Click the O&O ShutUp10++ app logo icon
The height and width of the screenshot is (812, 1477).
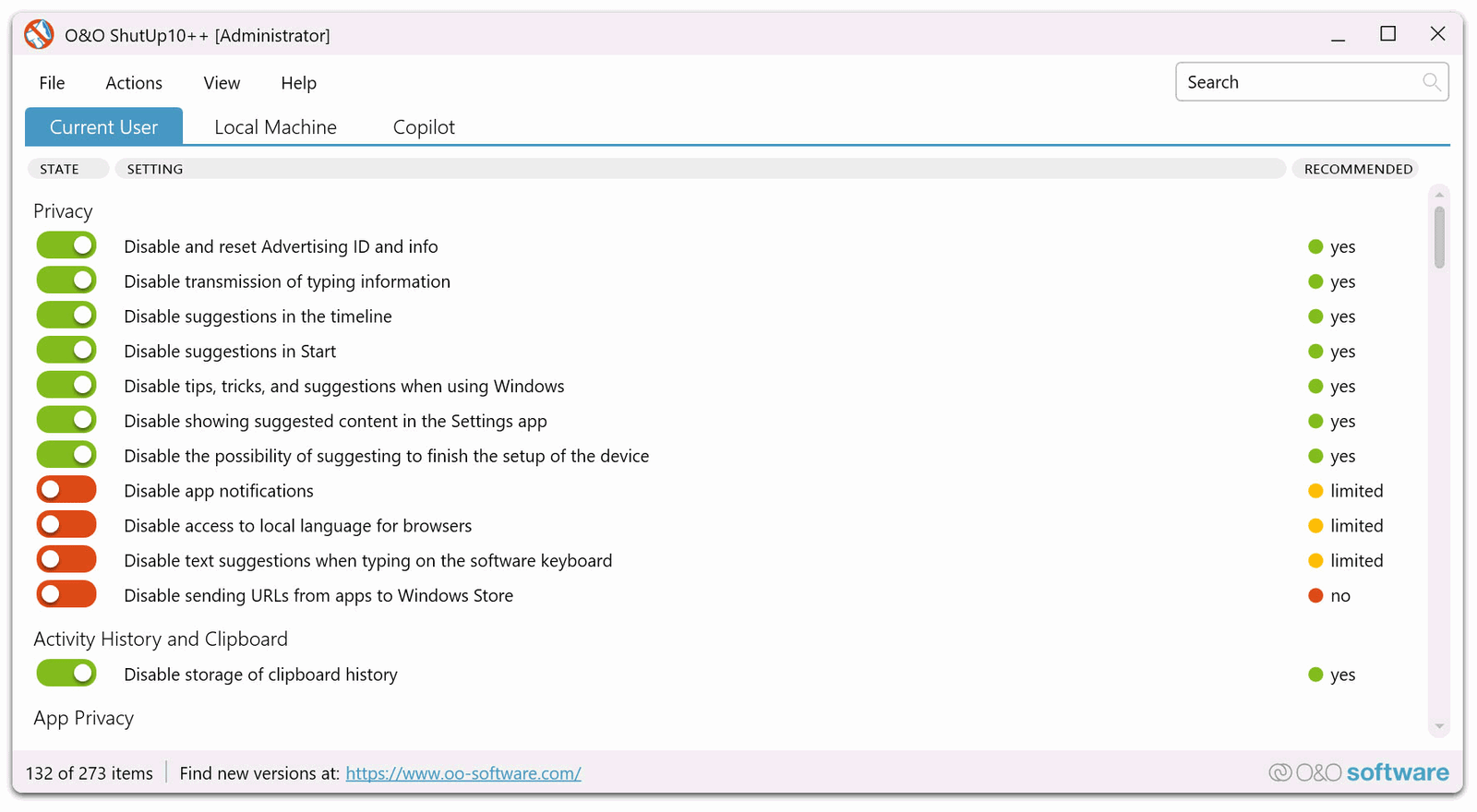pyautogui.click(x=39, y=34)
